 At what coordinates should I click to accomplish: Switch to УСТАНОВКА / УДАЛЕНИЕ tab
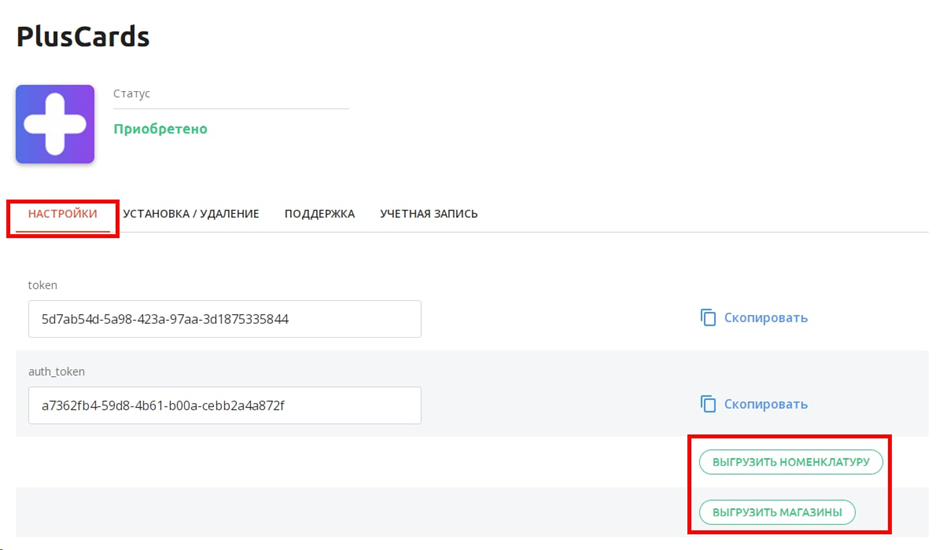pyautogui.click(x=191, y=214)
